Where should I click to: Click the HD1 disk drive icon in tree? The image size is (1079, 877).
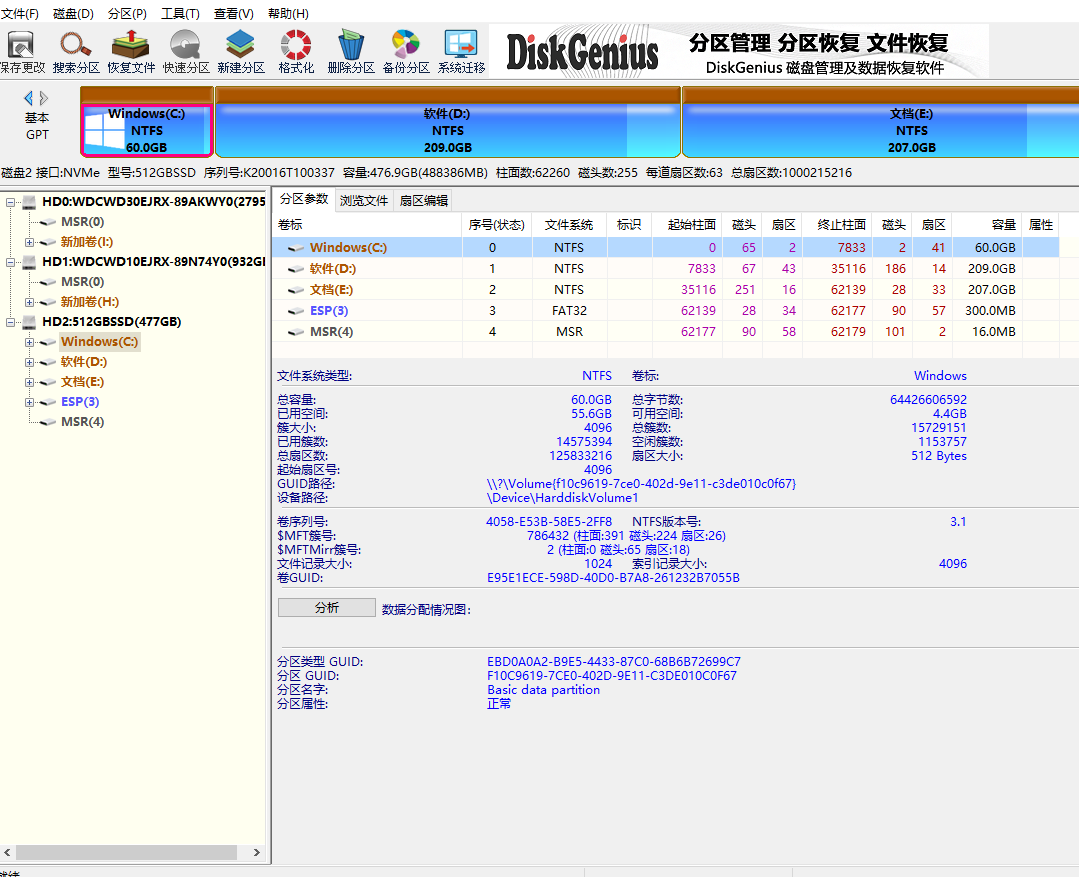click(30, 262)
